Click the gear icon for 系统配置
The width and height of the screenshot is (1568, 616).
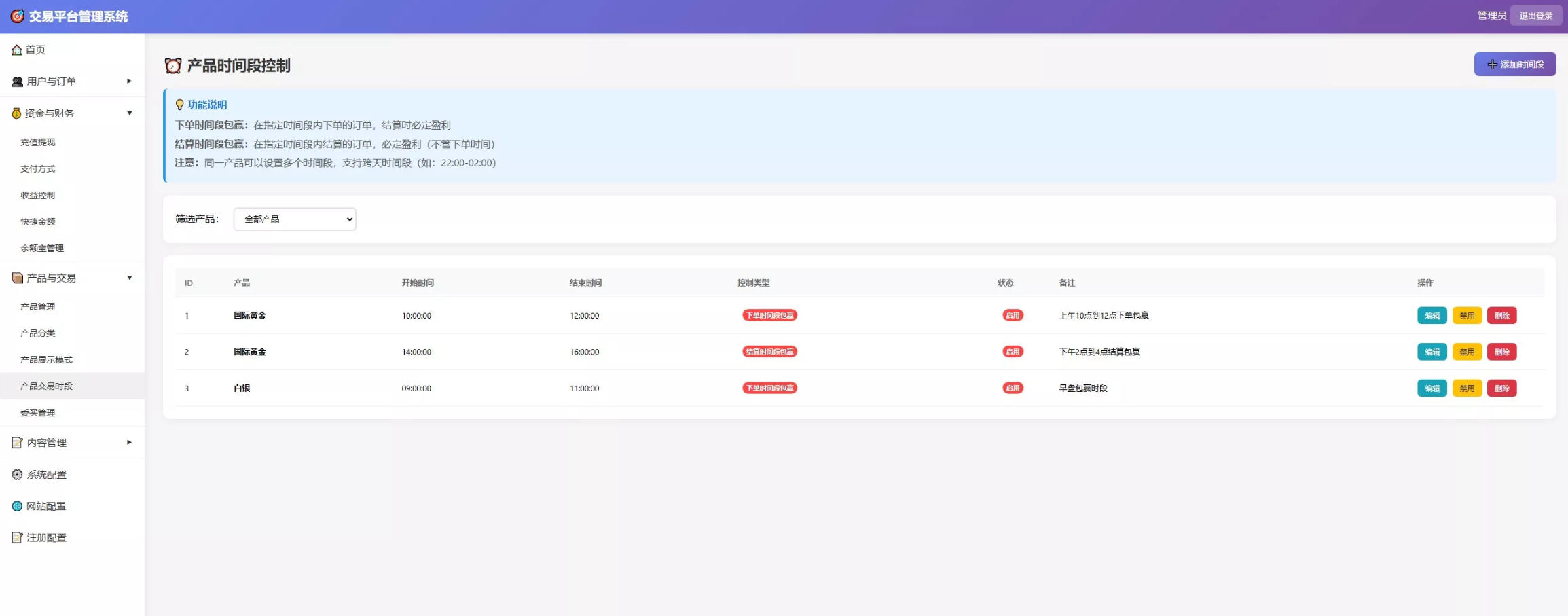[x=17, y=475]
